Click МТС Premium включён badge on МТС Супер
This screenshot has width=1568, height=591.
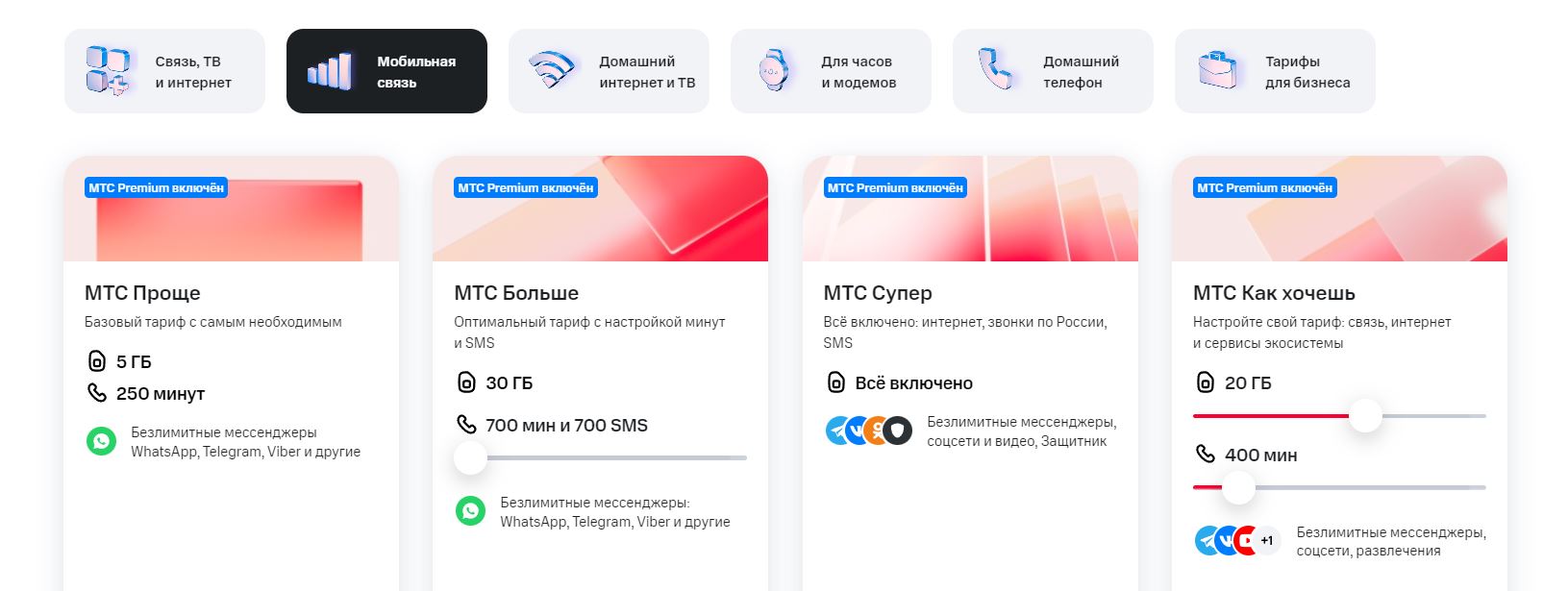[x=895, y=188]
